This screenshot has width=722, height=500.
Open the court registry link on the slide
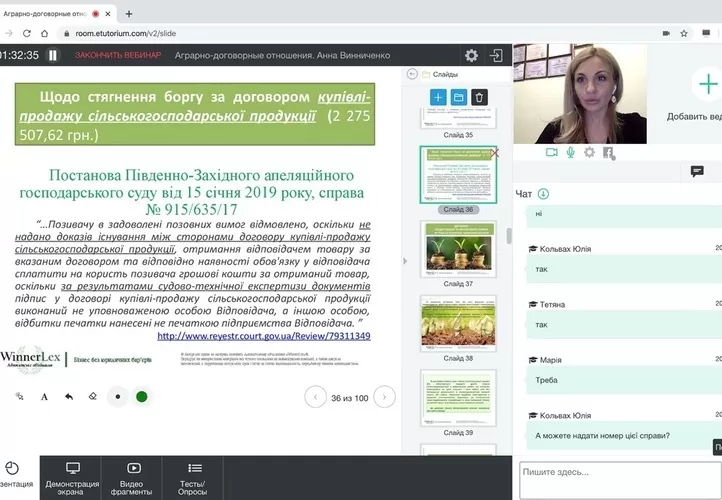(264, 336)
